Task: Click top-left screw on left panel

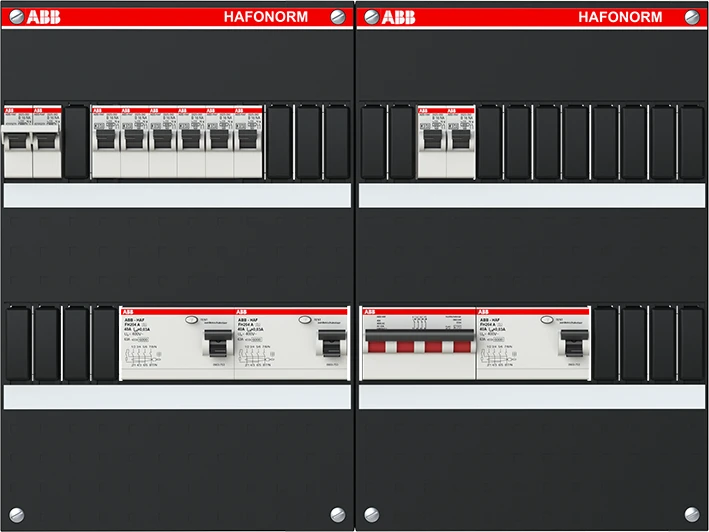Action: click(15, 17)
